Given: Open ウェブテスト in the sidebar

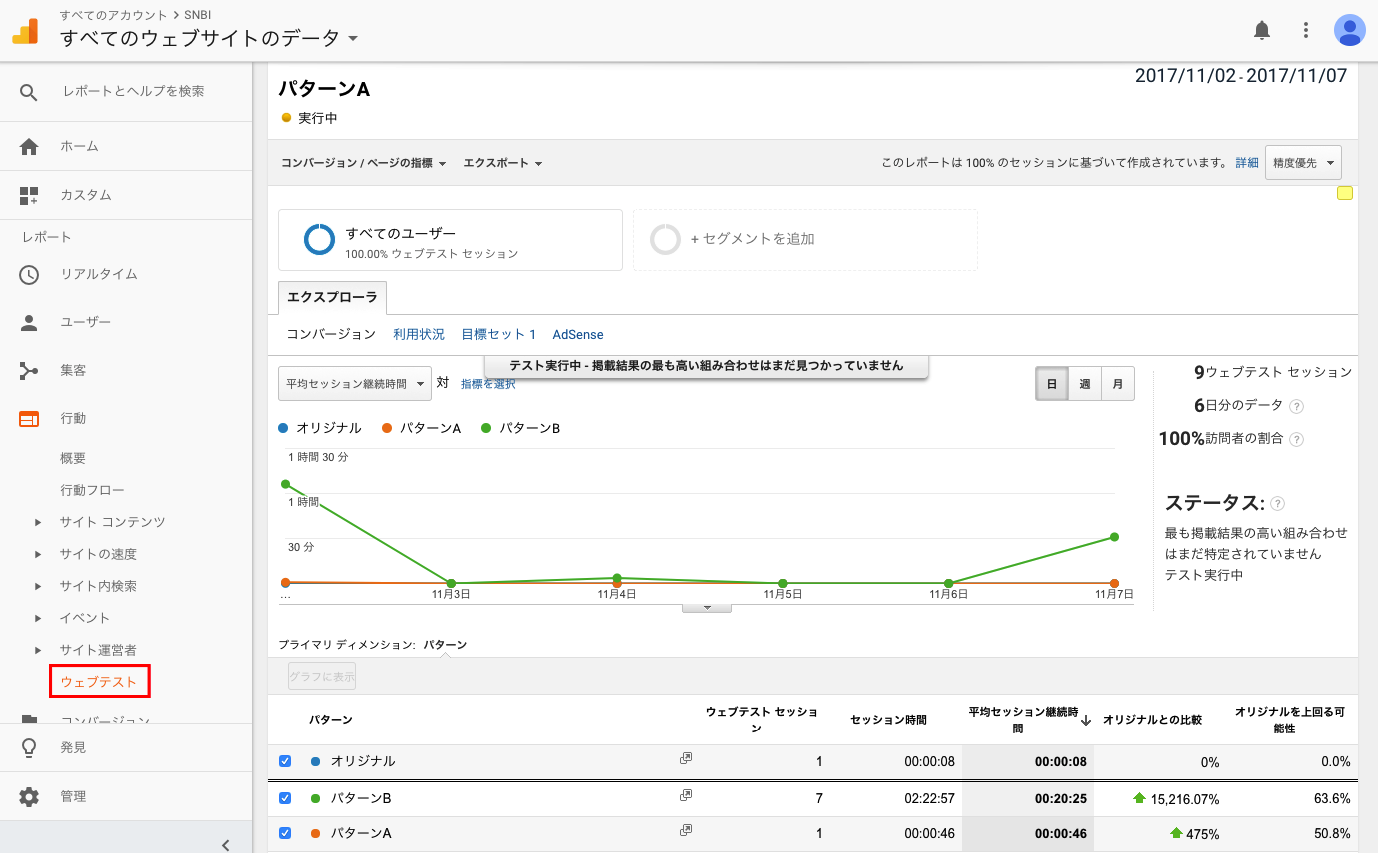Looking at the screenshot, I should (99, 682).
